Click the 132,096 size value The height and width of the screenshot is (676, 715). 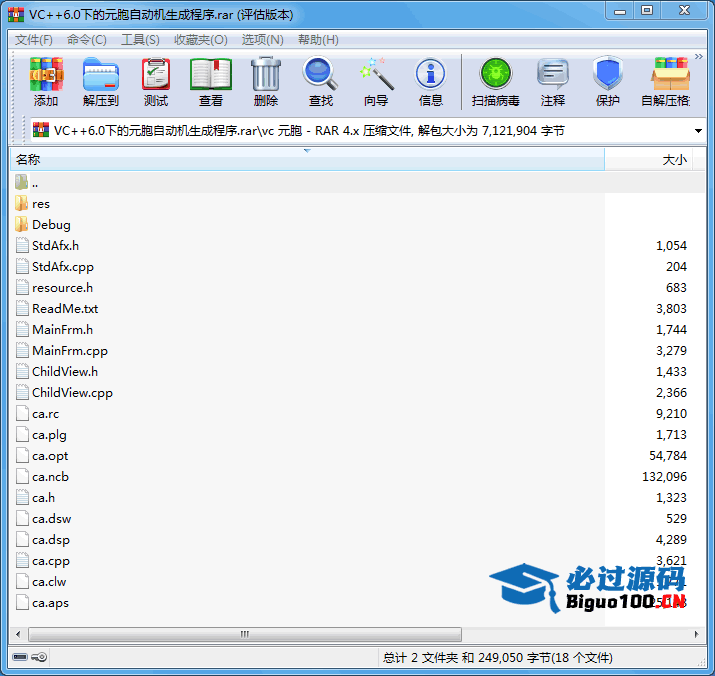(664, 477)
